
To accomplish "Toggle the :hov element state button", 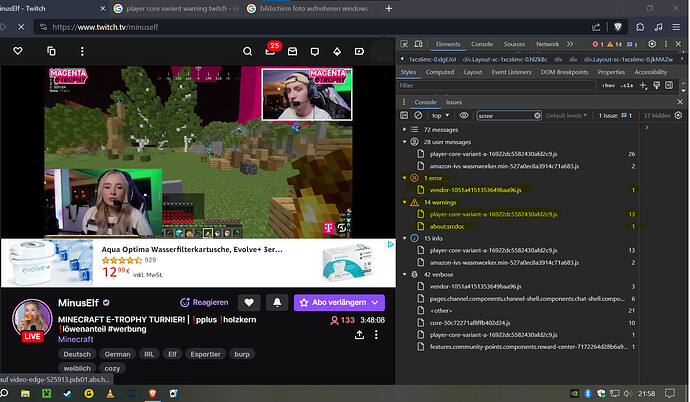I will (x=608, y=85).
